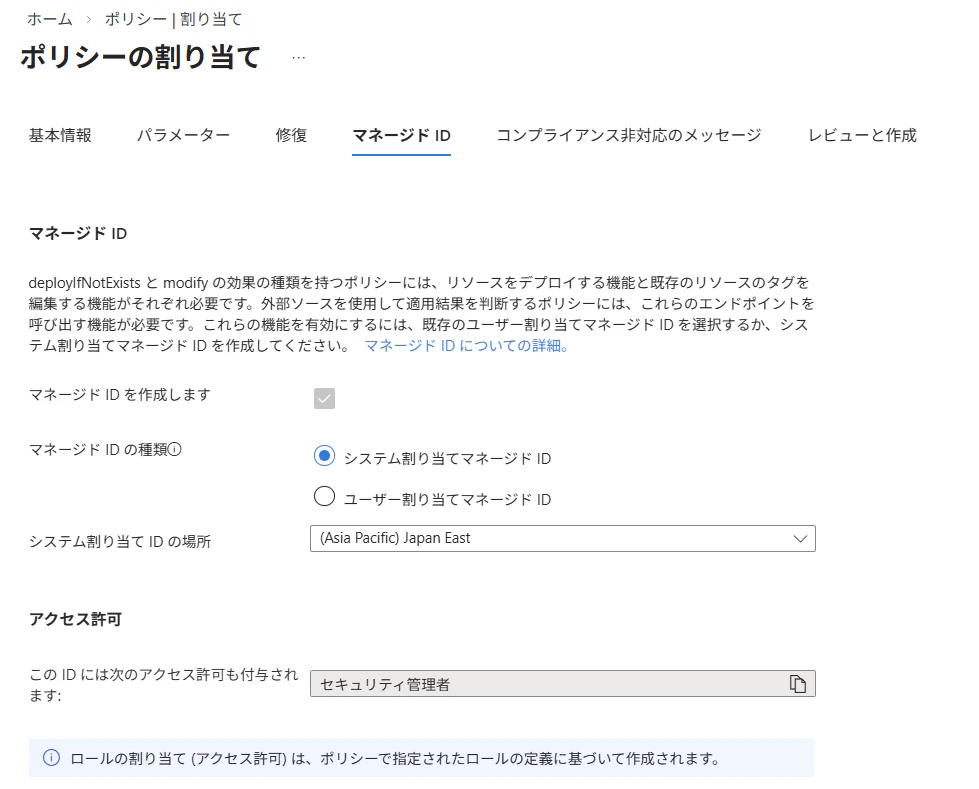
Task: Click the ロールの割り当て information message text
Action: 395,758
